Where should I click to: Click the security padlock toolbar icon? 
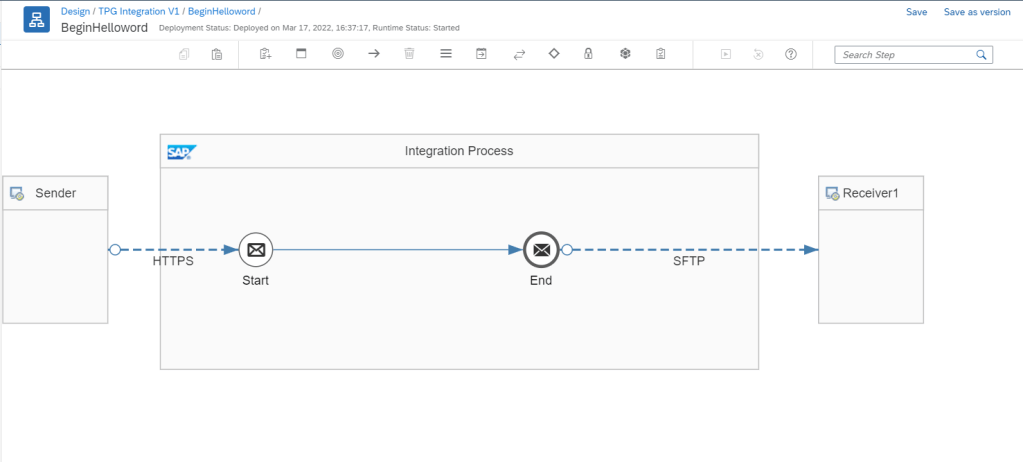coord(589,54)
